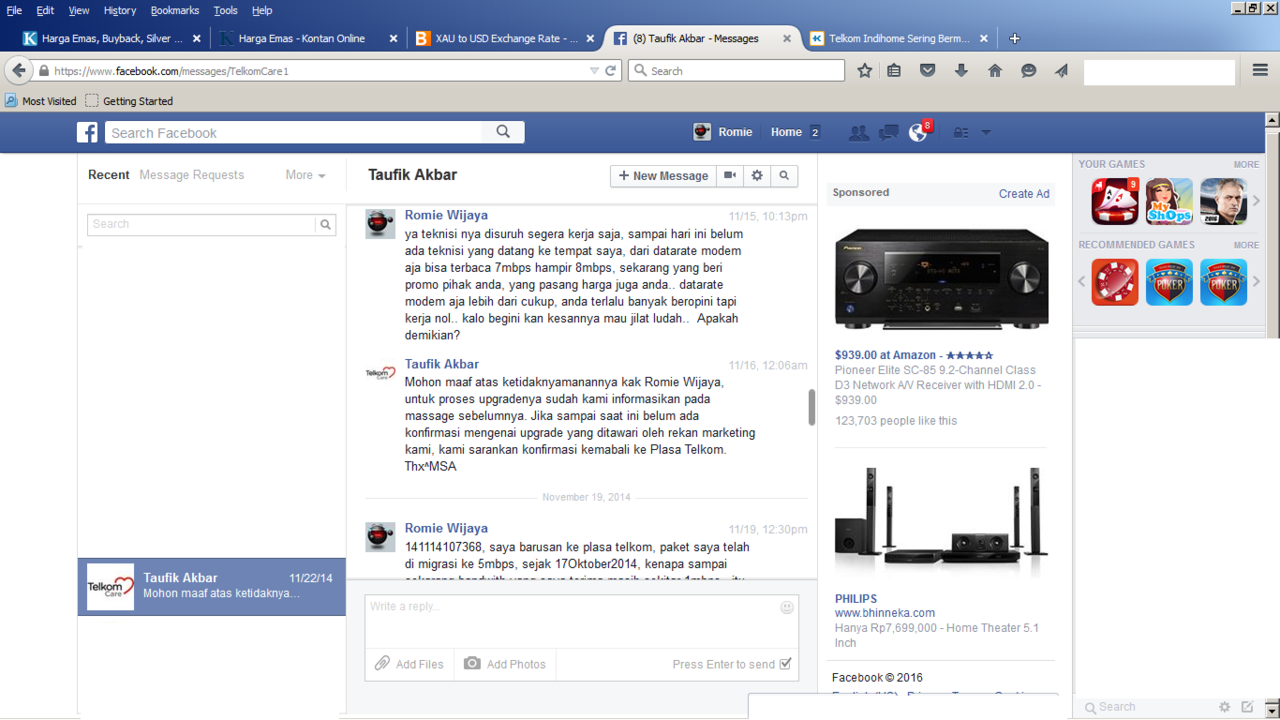Image resolution: width=1280 pixels, height=720 pixels.
Task: Bookmark this page with the star
Action: point(865,71)
